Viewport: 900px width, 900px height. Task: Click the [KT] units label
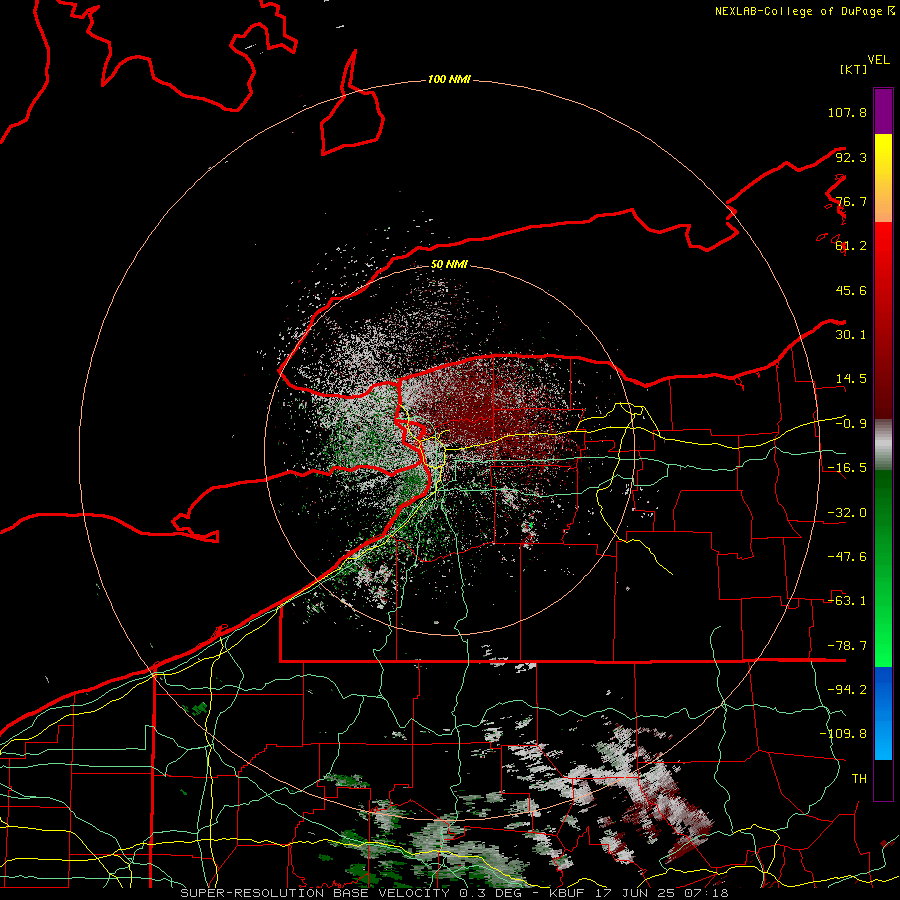coord(854,69)
